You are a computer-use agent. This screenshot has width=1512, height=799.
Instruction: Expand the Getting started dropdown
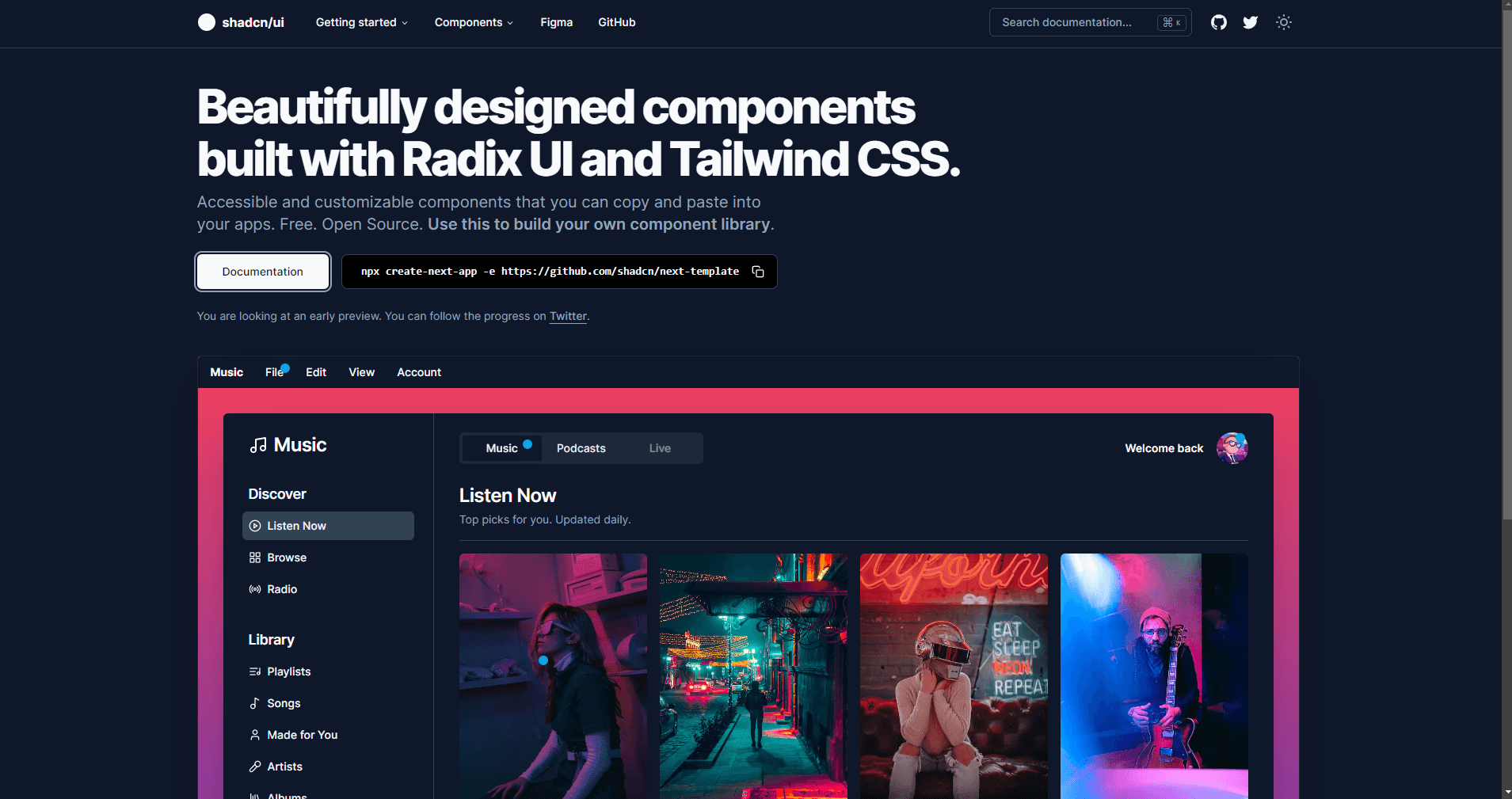pyautogui.click(x=362, y=22)
